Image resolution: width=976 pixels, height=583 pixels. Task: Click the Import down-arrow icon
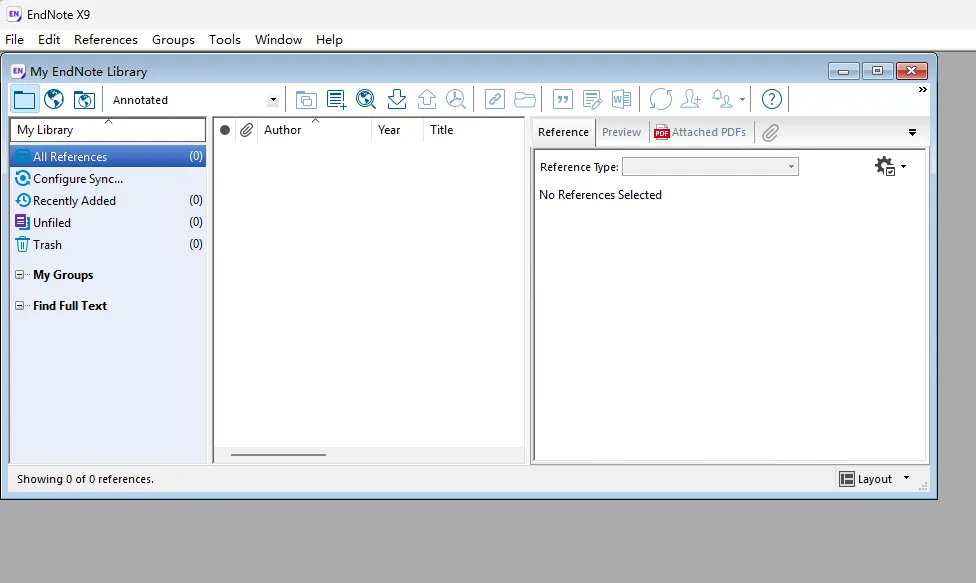(396, 100)
